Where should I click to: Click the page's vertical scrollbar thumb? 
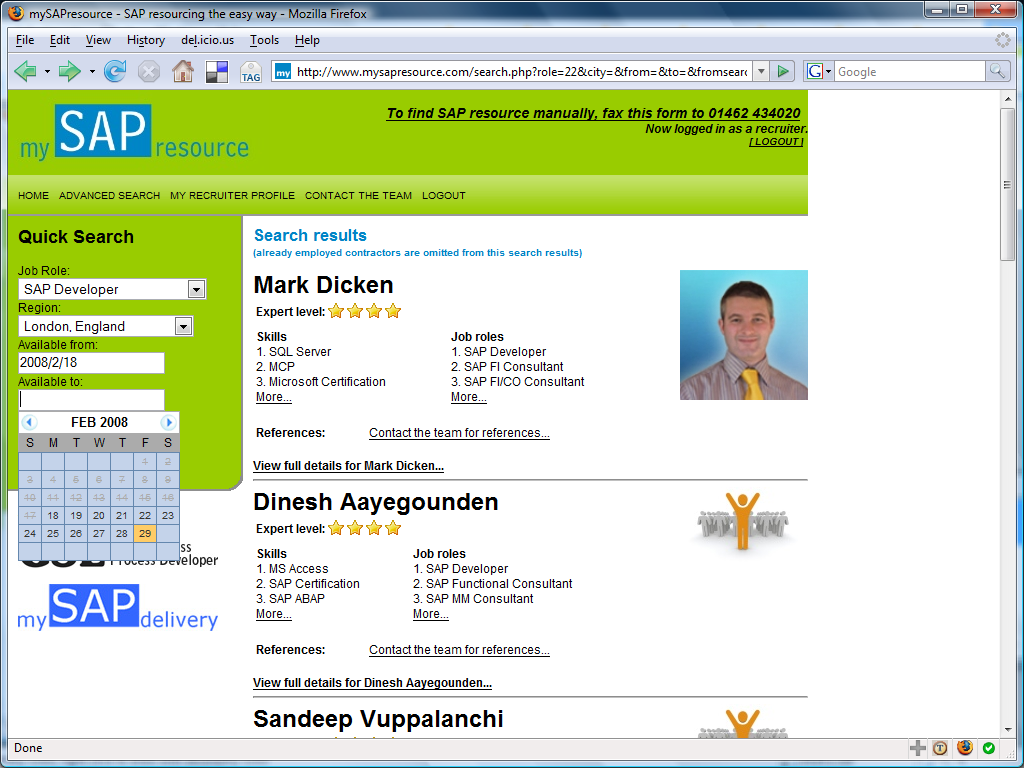coord(1007,185)
